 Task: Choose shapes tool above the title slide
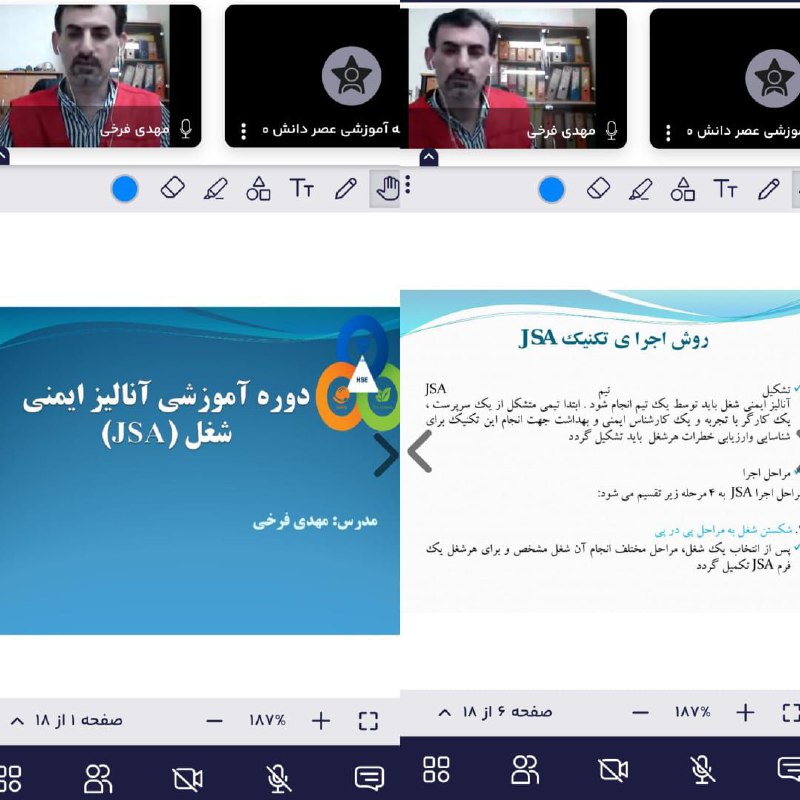(x=258, y=188)
